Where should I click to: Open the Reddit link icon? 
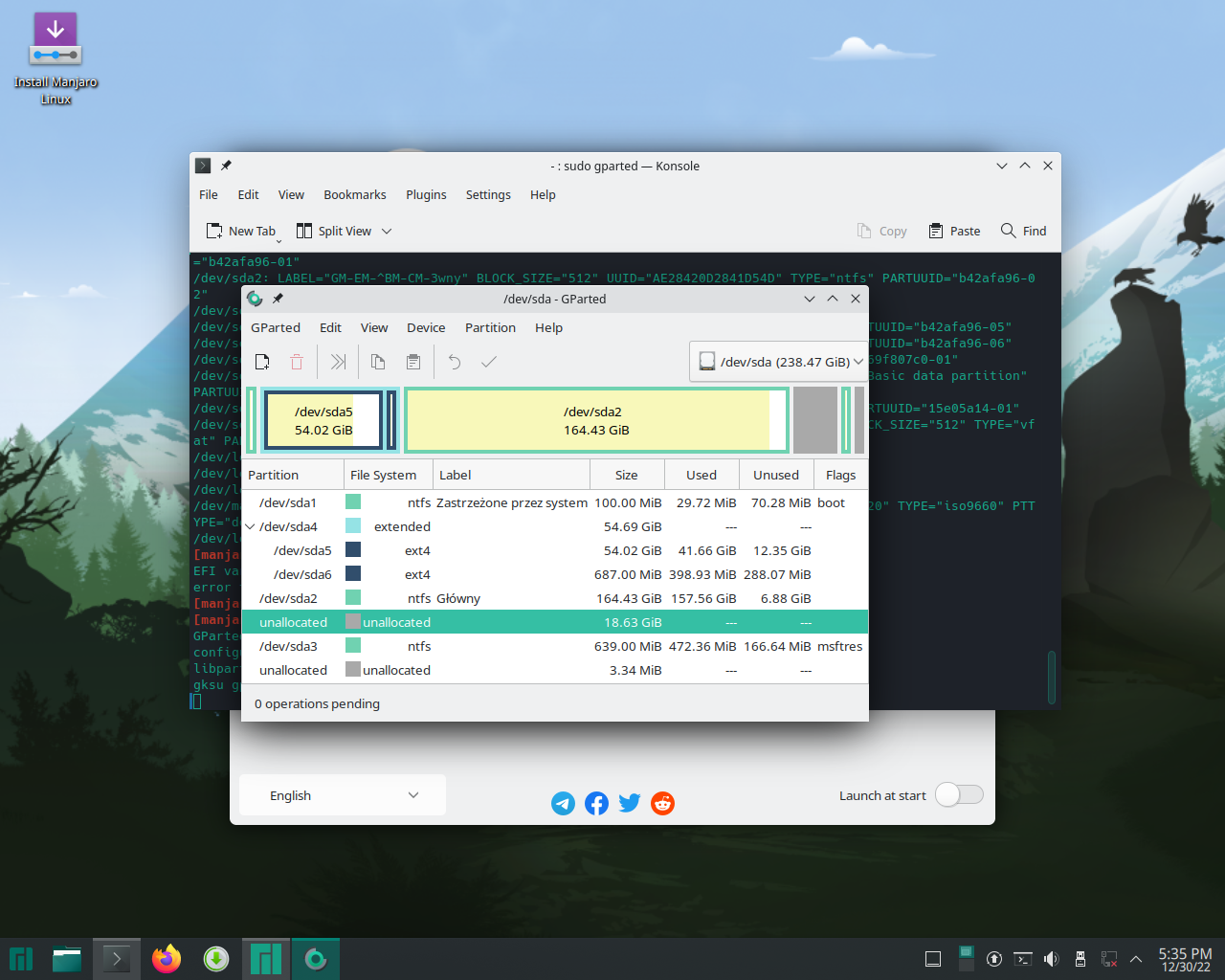[662, 803]
